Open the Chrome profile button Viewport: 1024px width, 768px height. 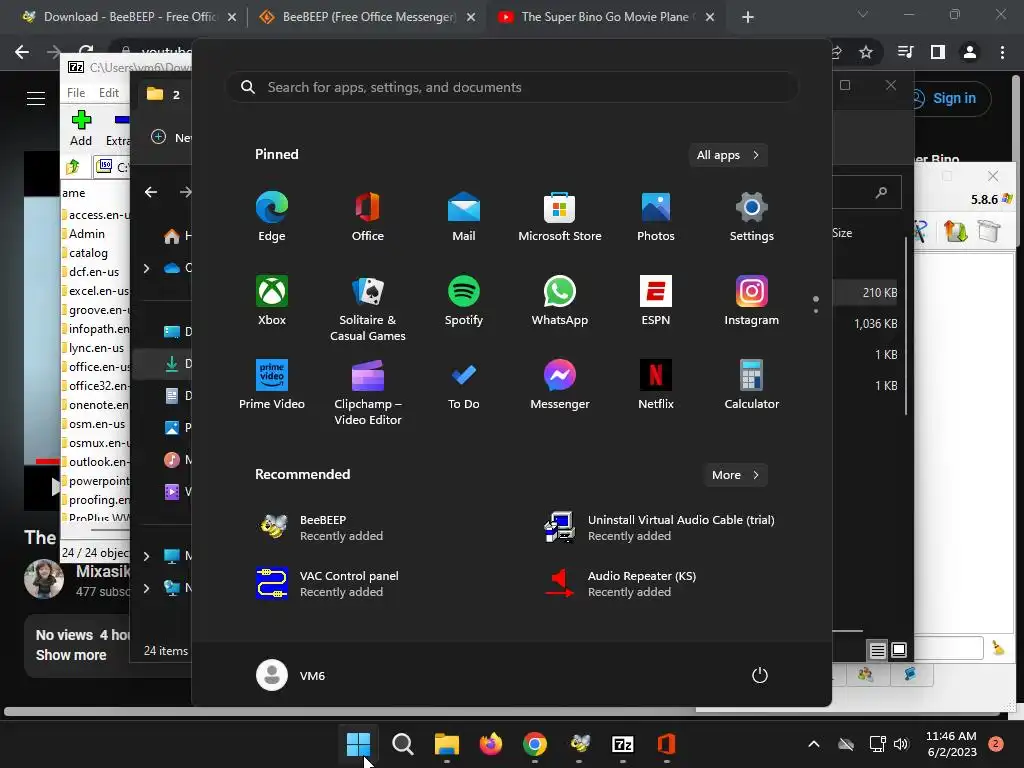970,52
